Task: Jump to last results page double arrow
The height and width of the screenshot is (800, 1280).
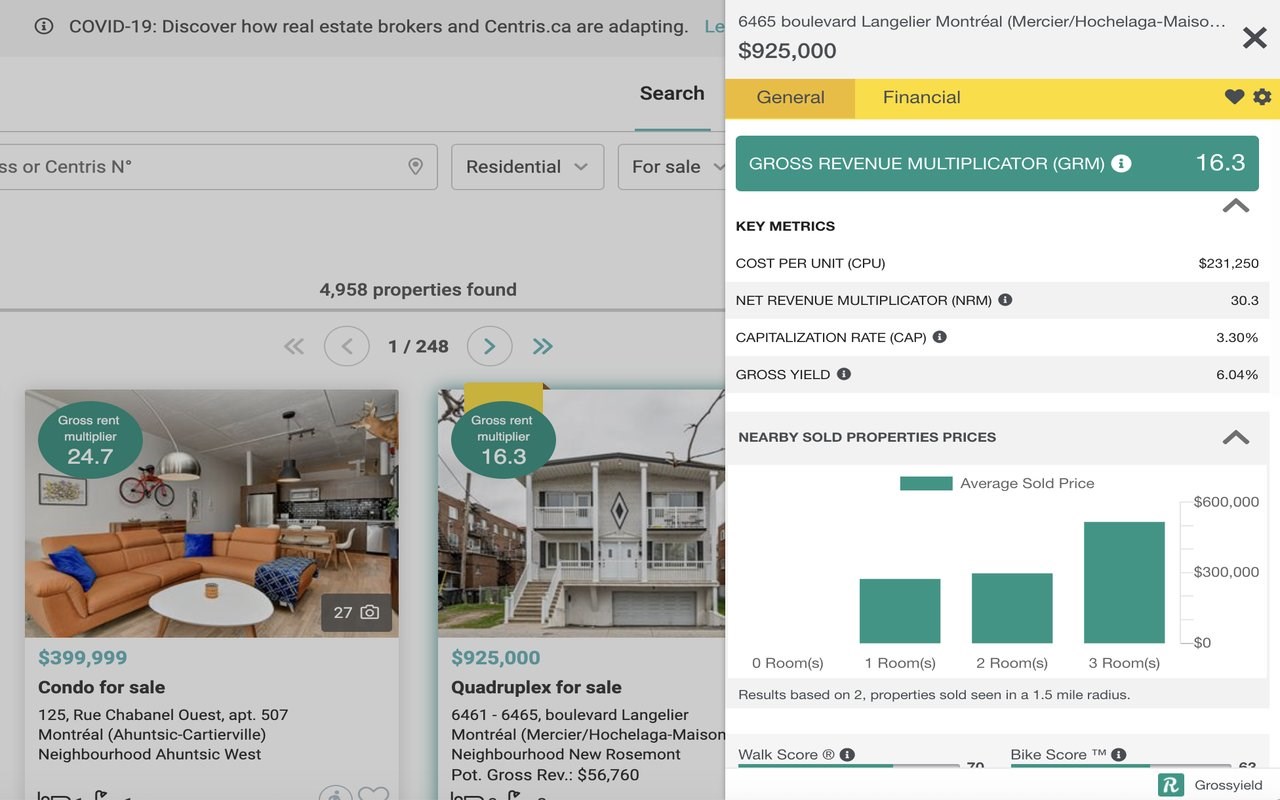Action: point(543,346)
